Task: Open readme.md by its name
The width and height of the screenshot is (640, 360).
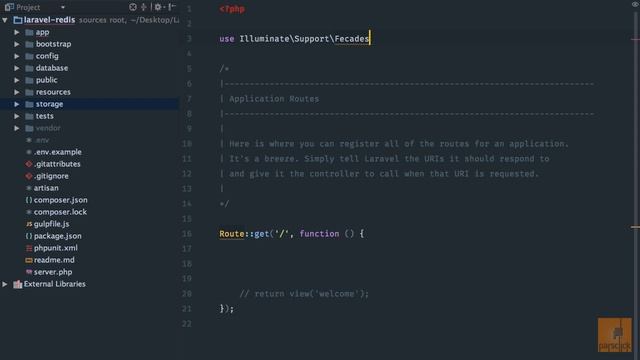Action: tap(54, 260)
